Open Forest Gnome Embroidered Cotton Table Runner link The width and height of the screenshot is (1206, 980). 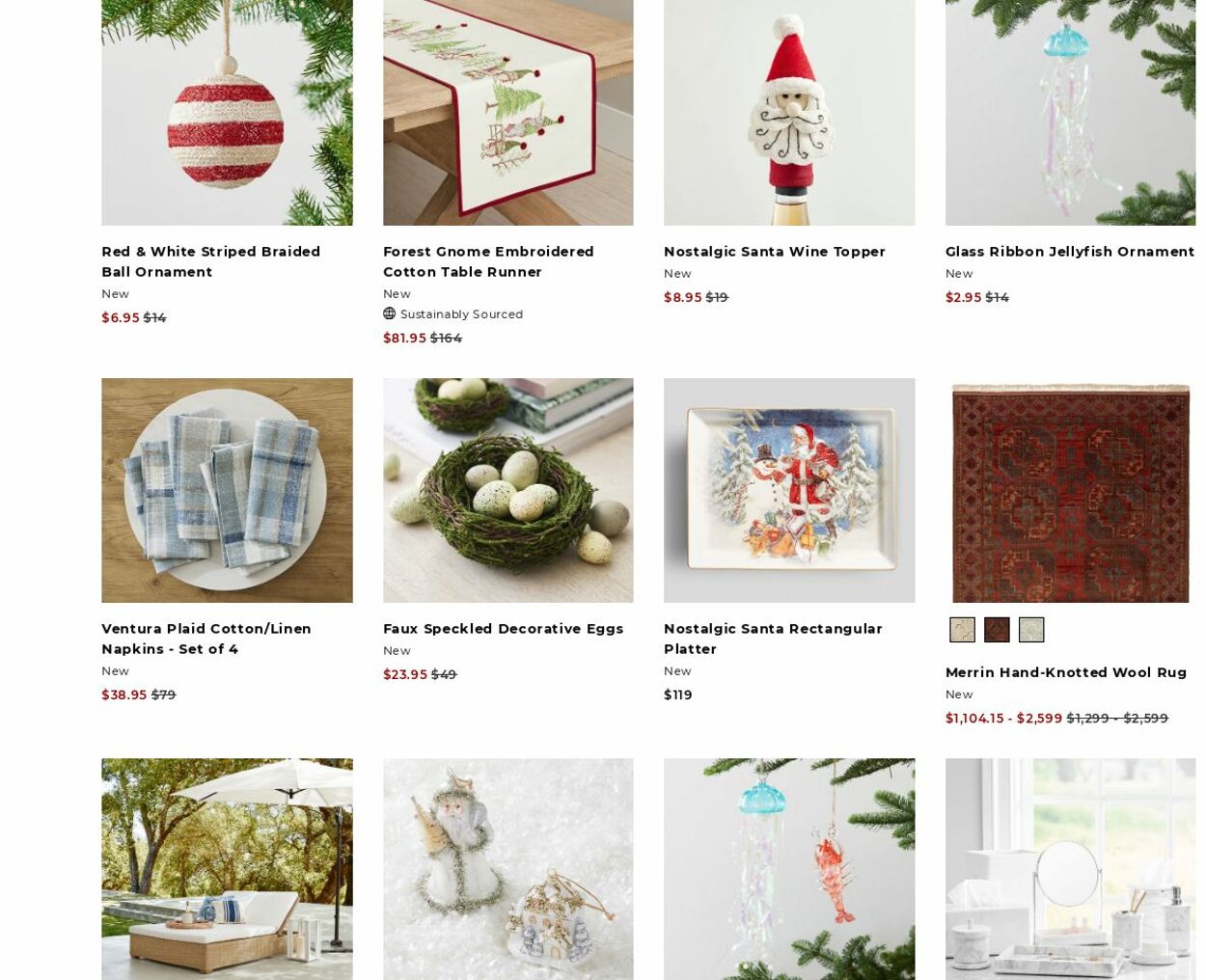pos(488,261)
